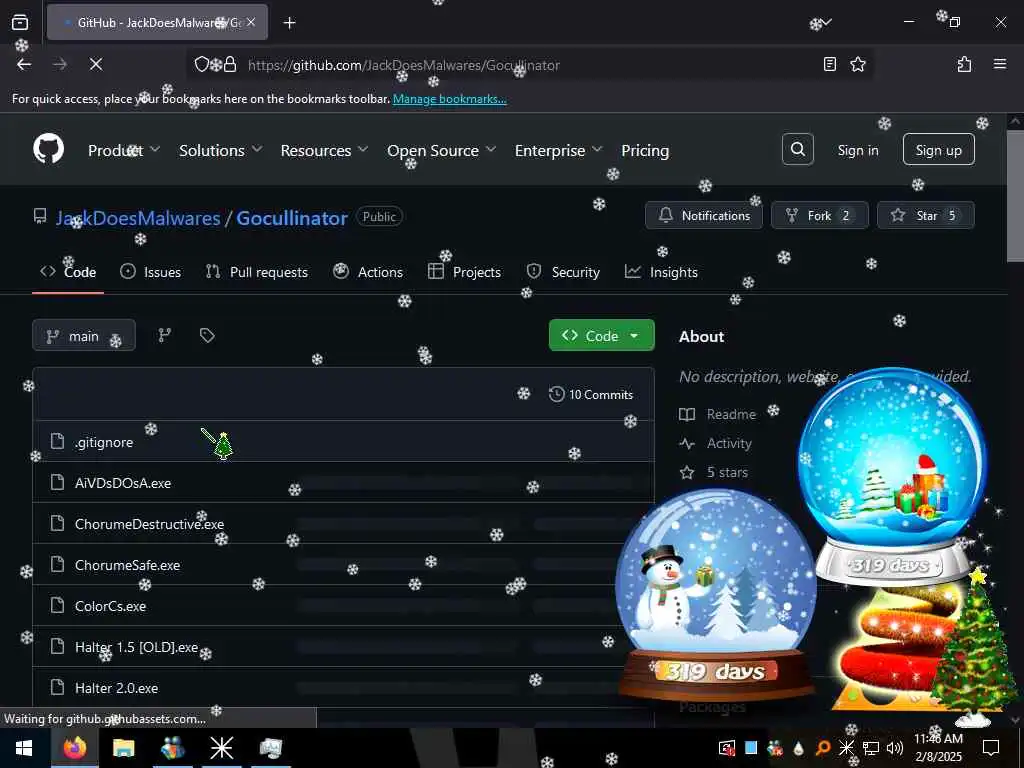Open the Security tab

click(563, 272)
